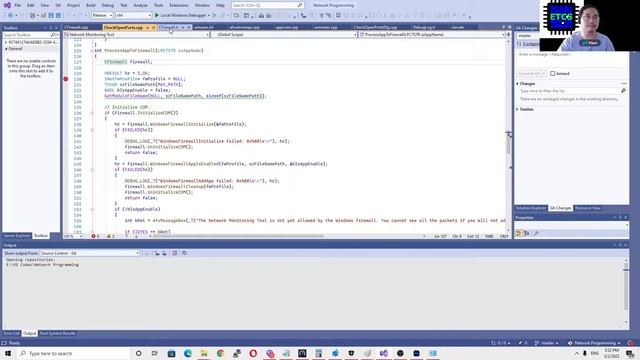Click Network Programming repository in status bar
The width and height of the screenshot is (640, 360).
point(594,343)
